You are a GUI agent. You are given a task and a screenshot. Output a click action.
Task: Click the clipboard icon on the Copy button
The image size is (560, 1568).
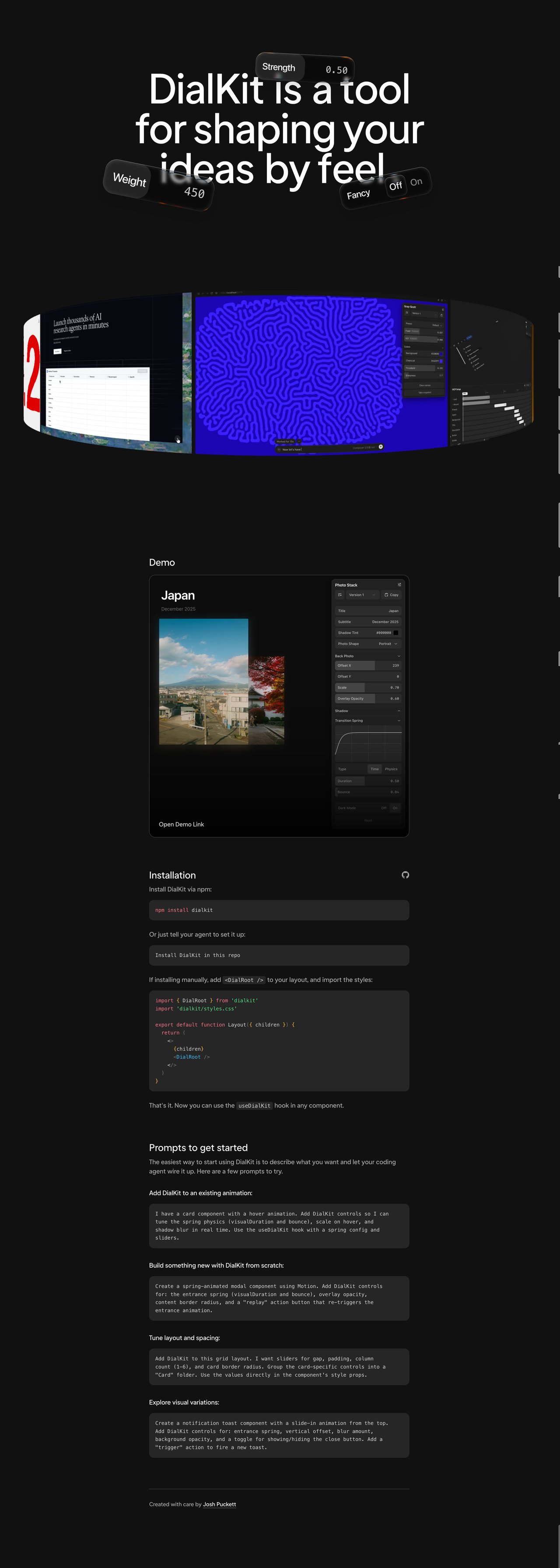pyautogui.click(x=386, y=595)
